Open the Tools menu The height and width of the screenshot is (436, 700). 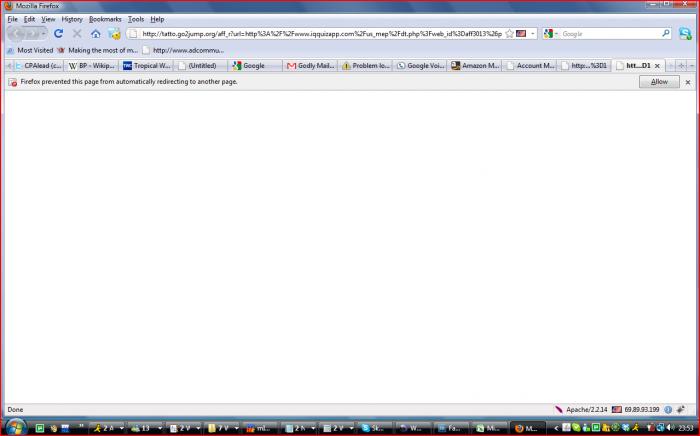click(136, 19)
